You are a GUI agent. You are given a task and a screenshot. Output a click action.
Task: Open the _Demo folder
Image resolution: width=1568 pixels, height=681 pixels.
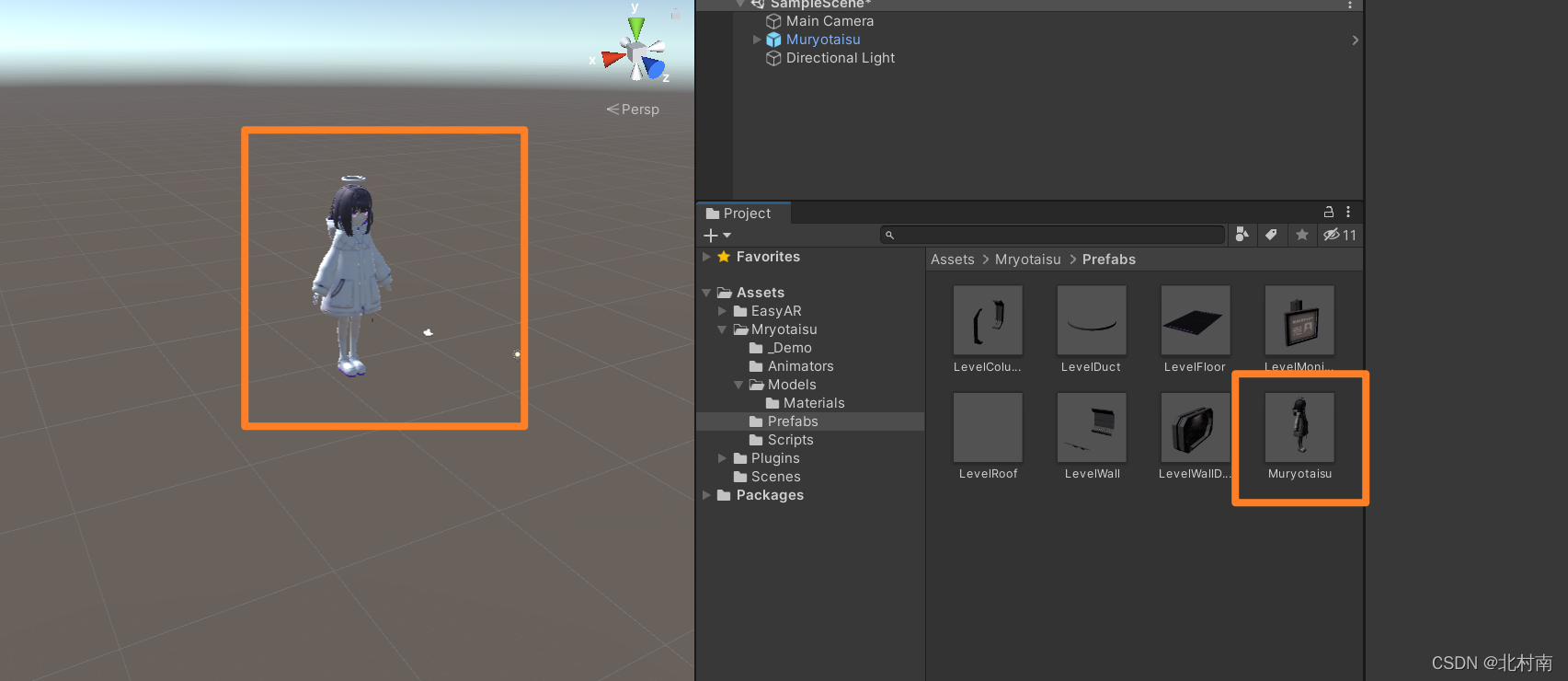(789, 348)
